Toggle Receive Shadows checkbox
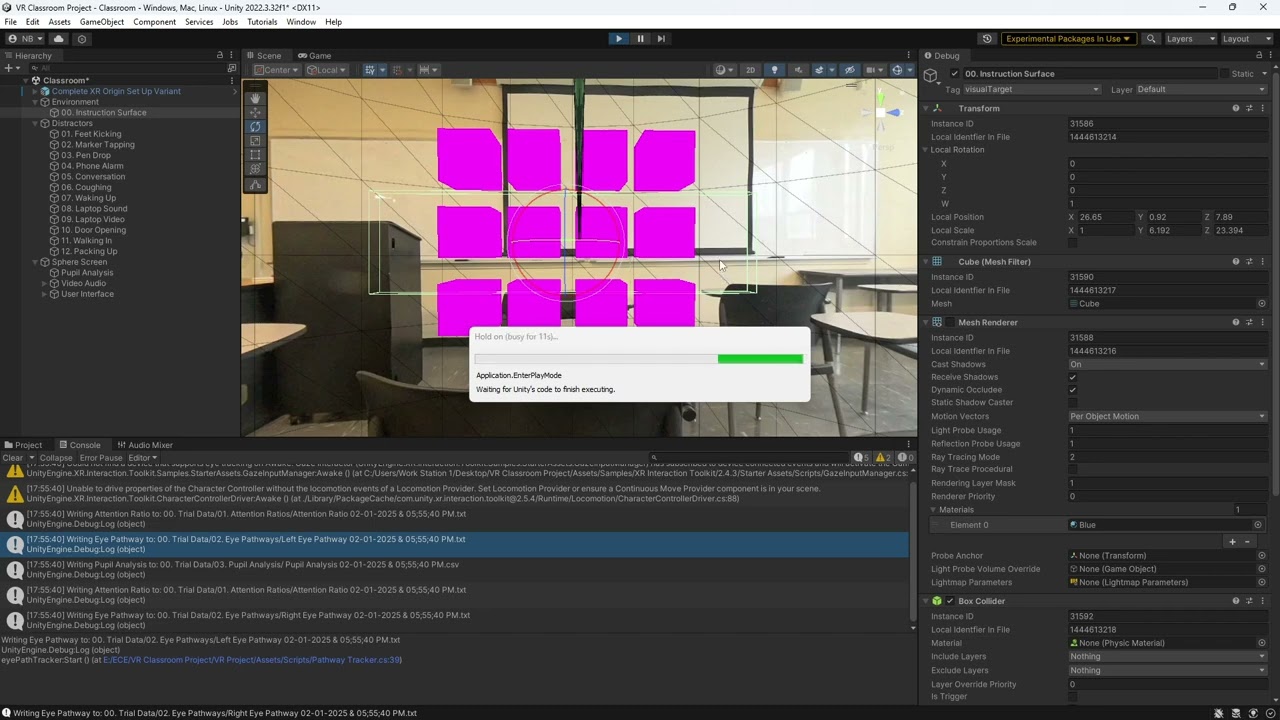 tap(1073, 377)
